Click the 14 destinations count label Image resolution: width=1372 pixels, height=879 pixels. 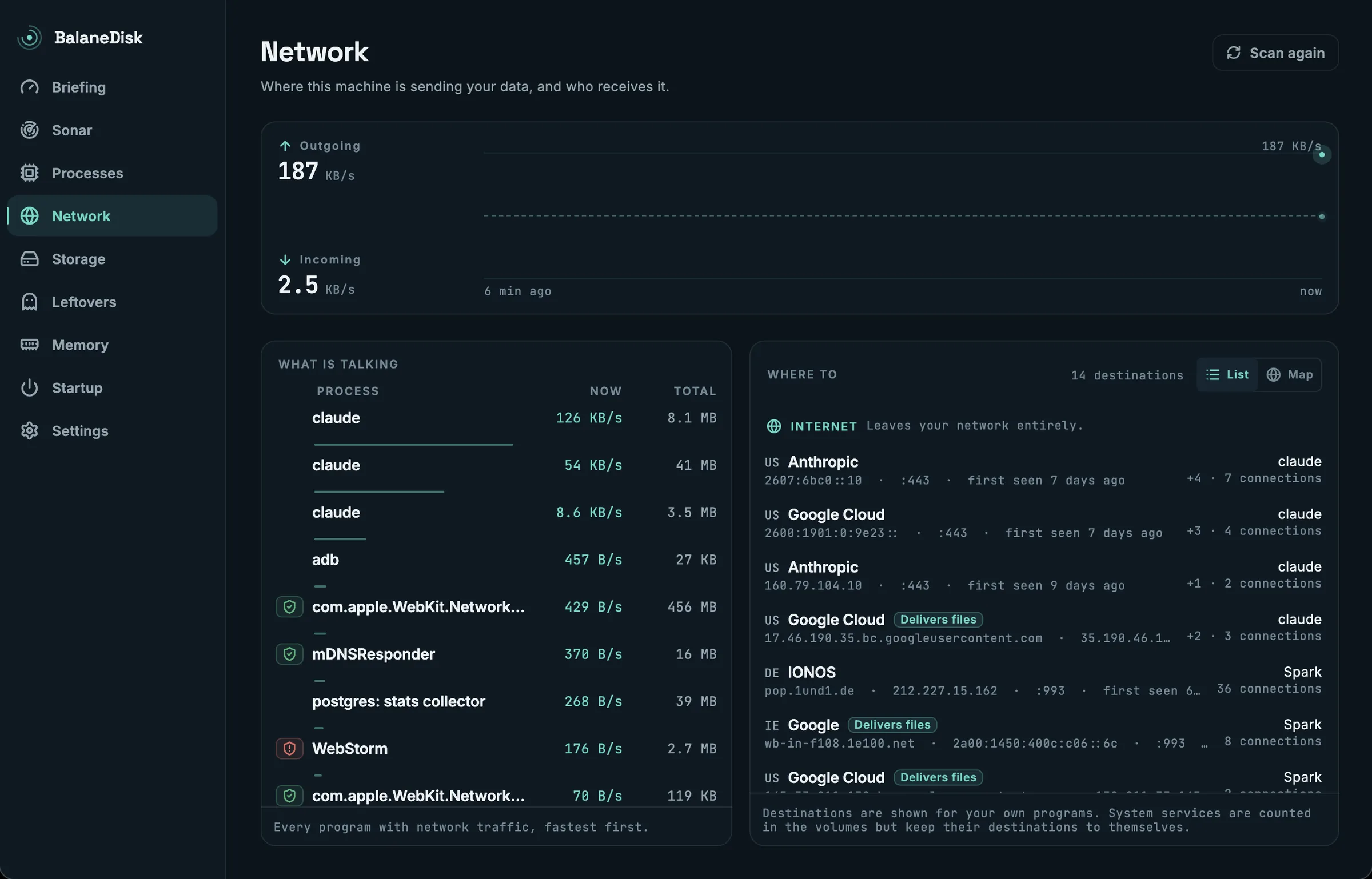pos(1127,375)
